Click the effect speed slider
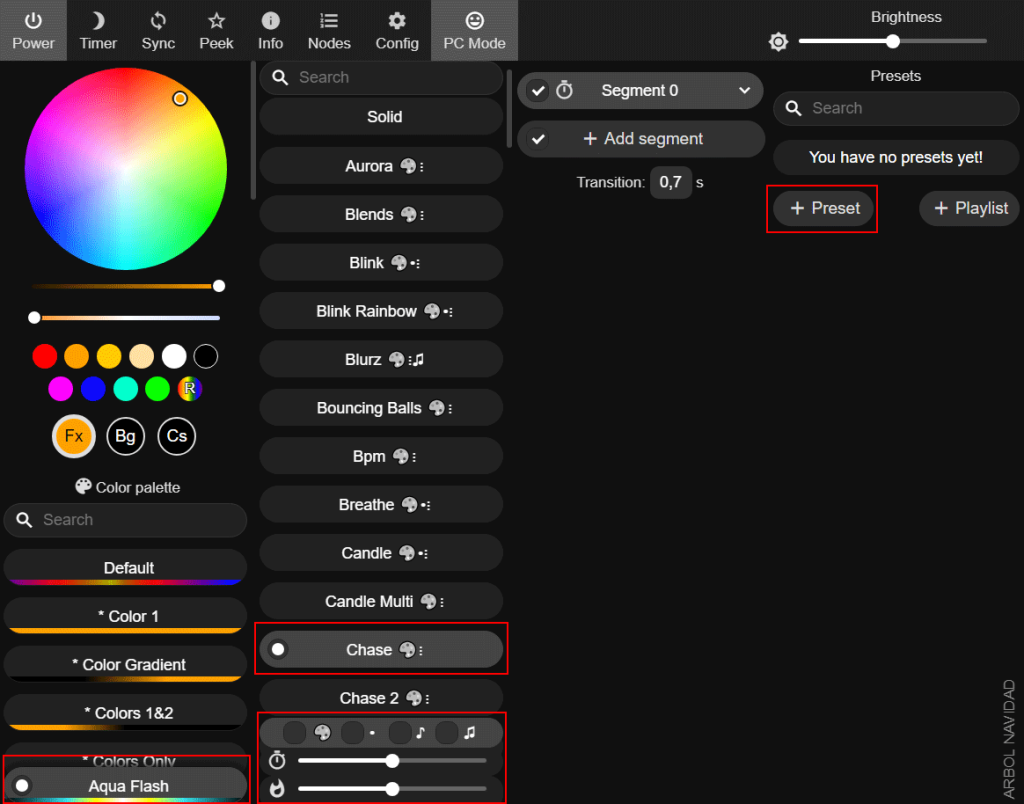The width and height of the screenshot is (1024, 804). [x=392, y=760]
